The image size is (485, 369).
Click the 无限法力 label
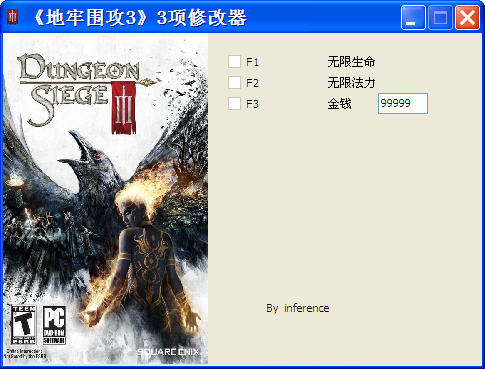pyautogui.click(x=351, y=82)
